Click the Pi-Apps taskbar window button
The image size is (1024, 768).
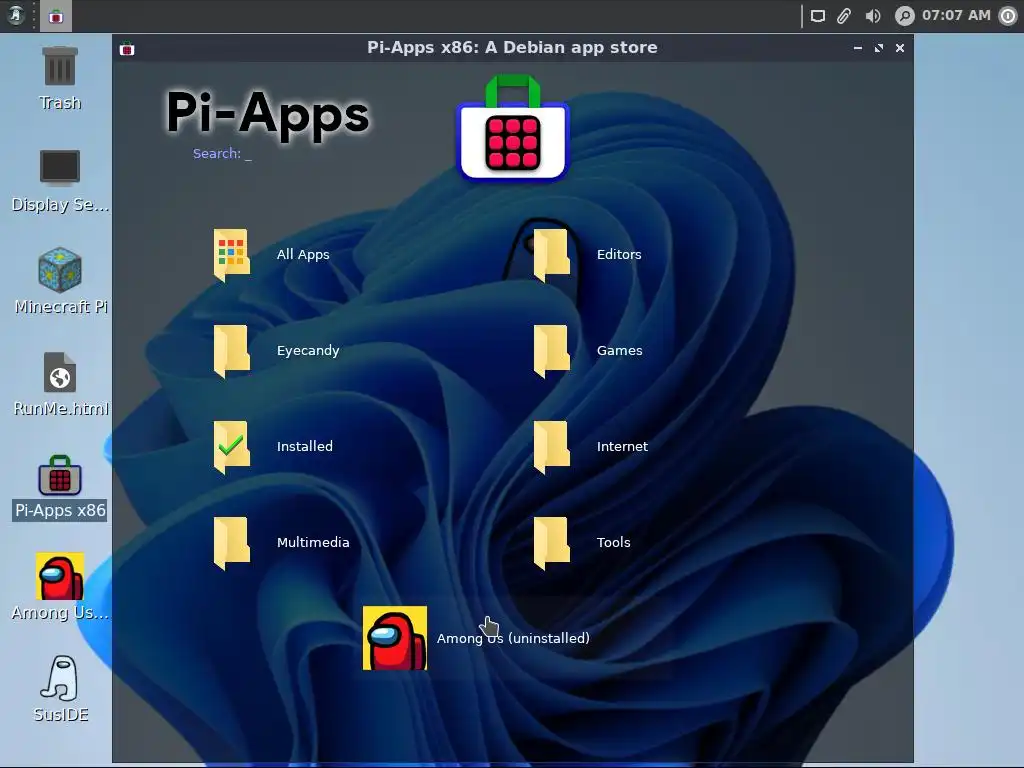(56, 16)
